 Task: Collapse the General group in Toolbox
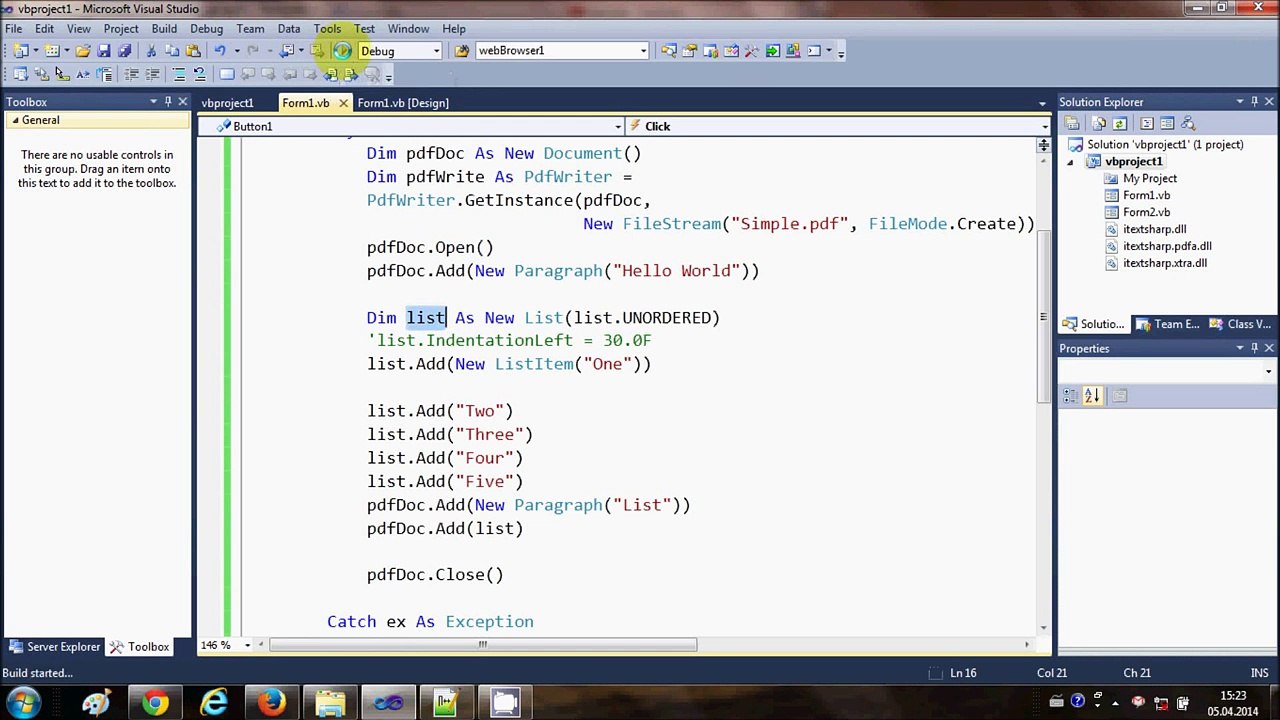[x=14, y=120]
